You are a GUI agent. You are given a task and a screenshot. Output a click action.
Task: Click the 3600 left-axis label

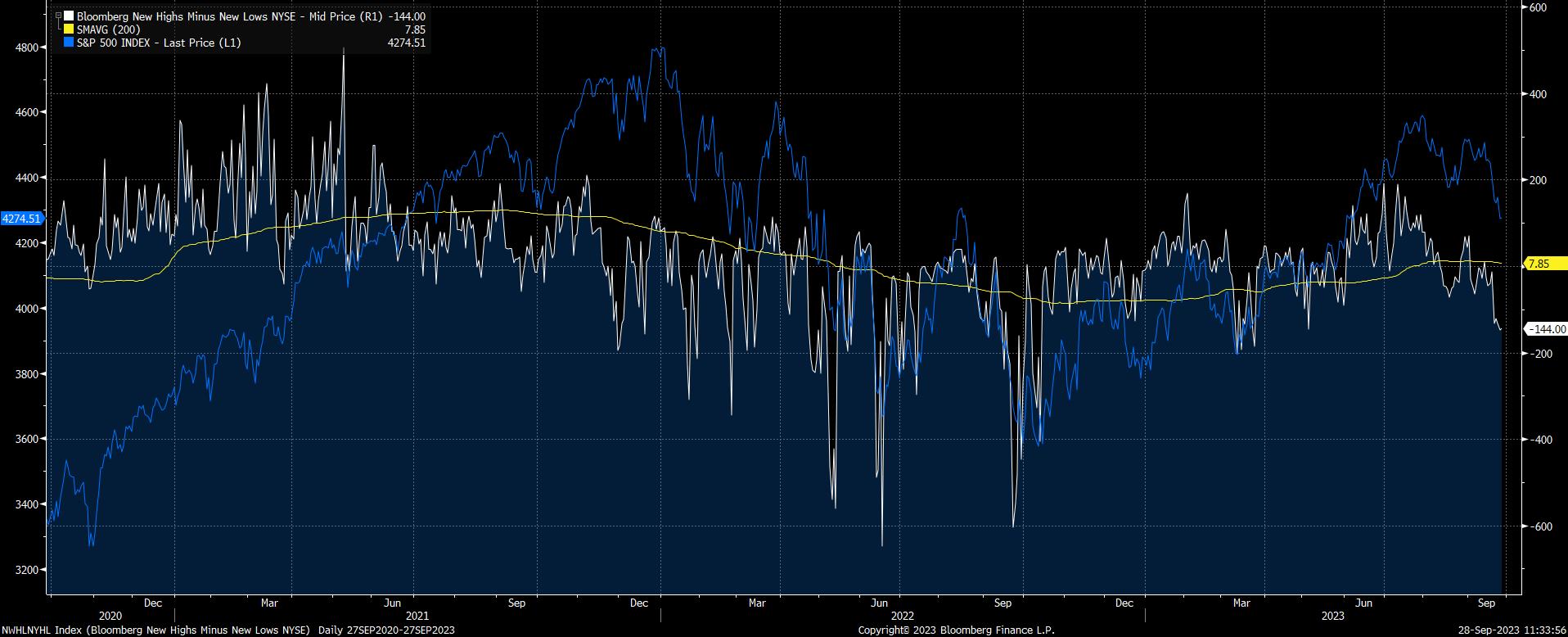(x=27, y=440)
